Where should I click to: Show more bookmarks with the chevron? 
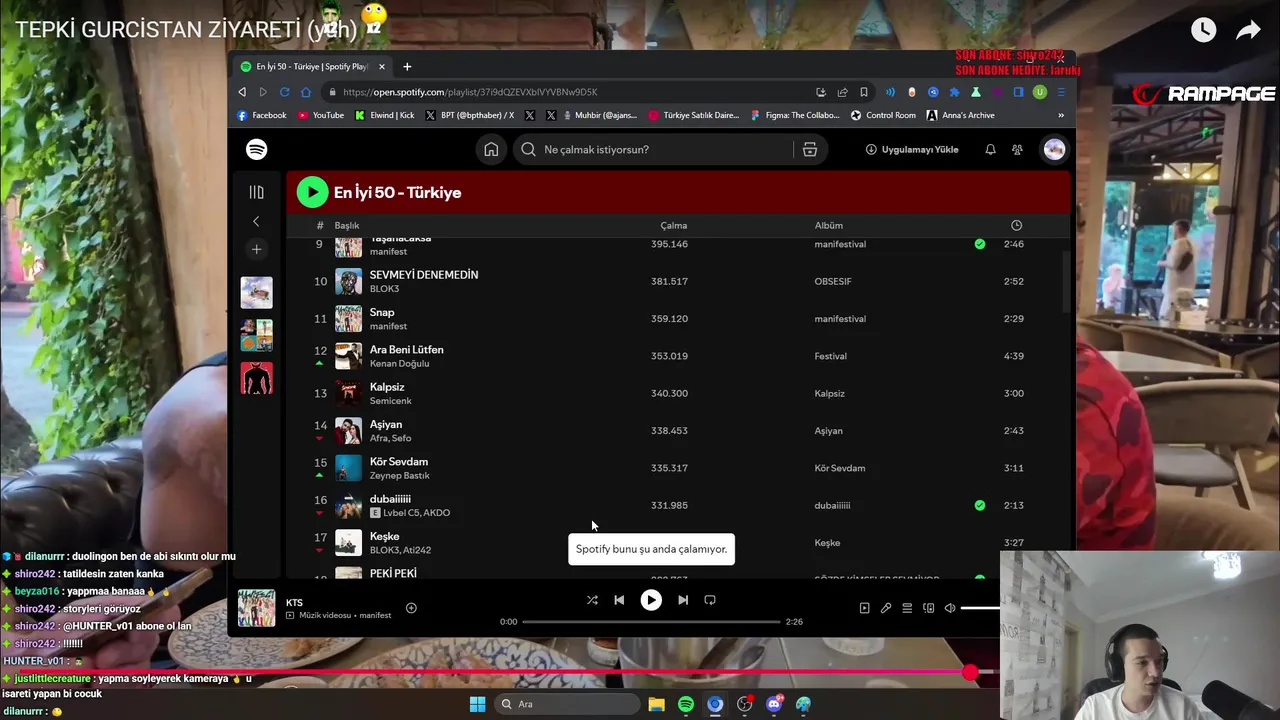pos(1061,115)
